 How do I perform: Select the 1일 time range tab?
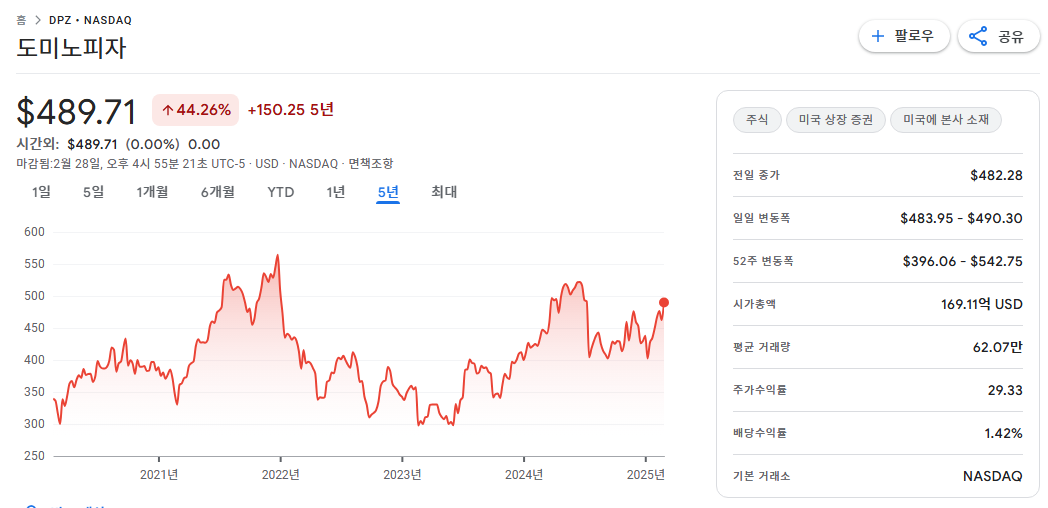[x=41, y=193]
